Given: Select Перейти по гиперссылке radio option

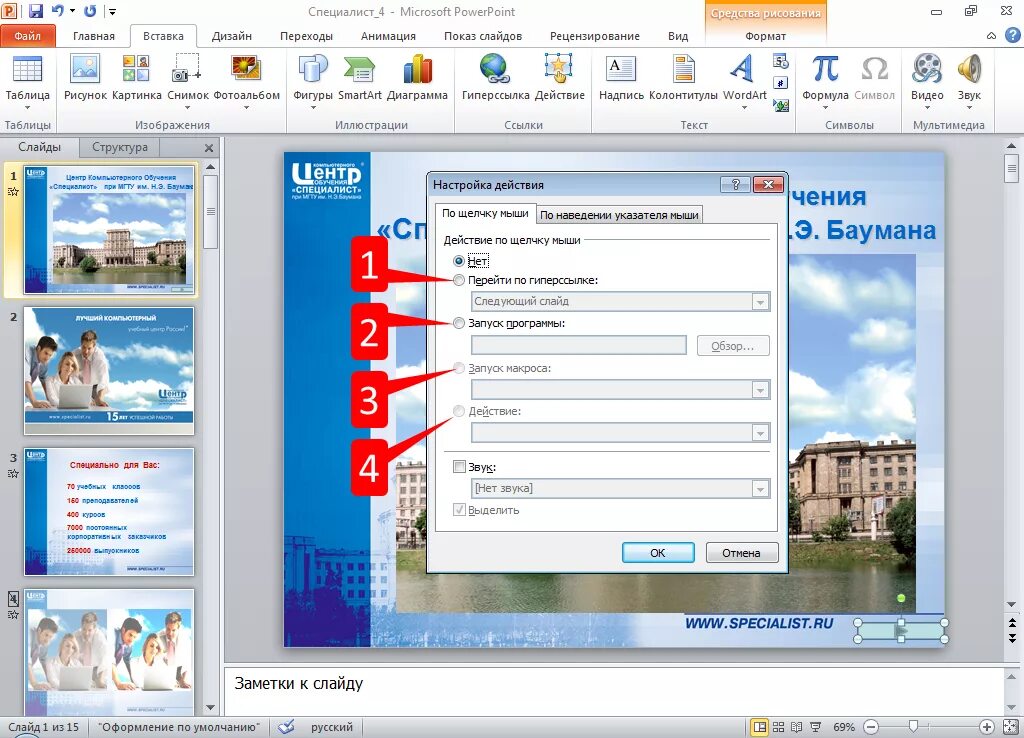Looking at the screenshot, I should (x=459, y=280).
